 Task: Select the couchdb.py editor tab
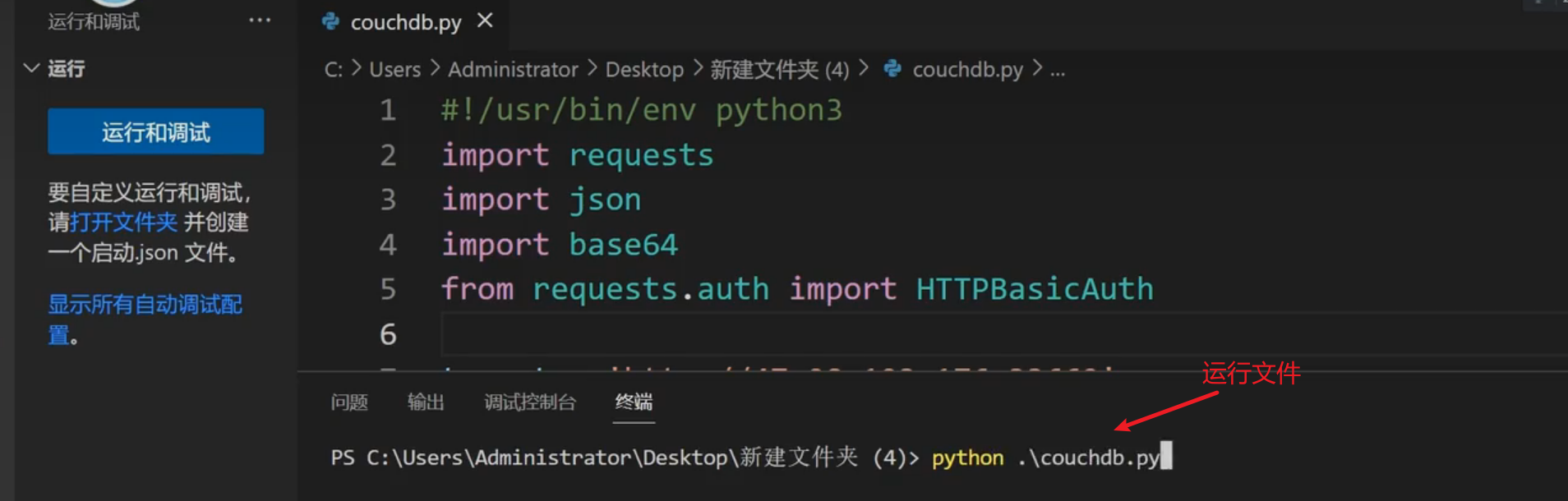(x=405, y=22)
